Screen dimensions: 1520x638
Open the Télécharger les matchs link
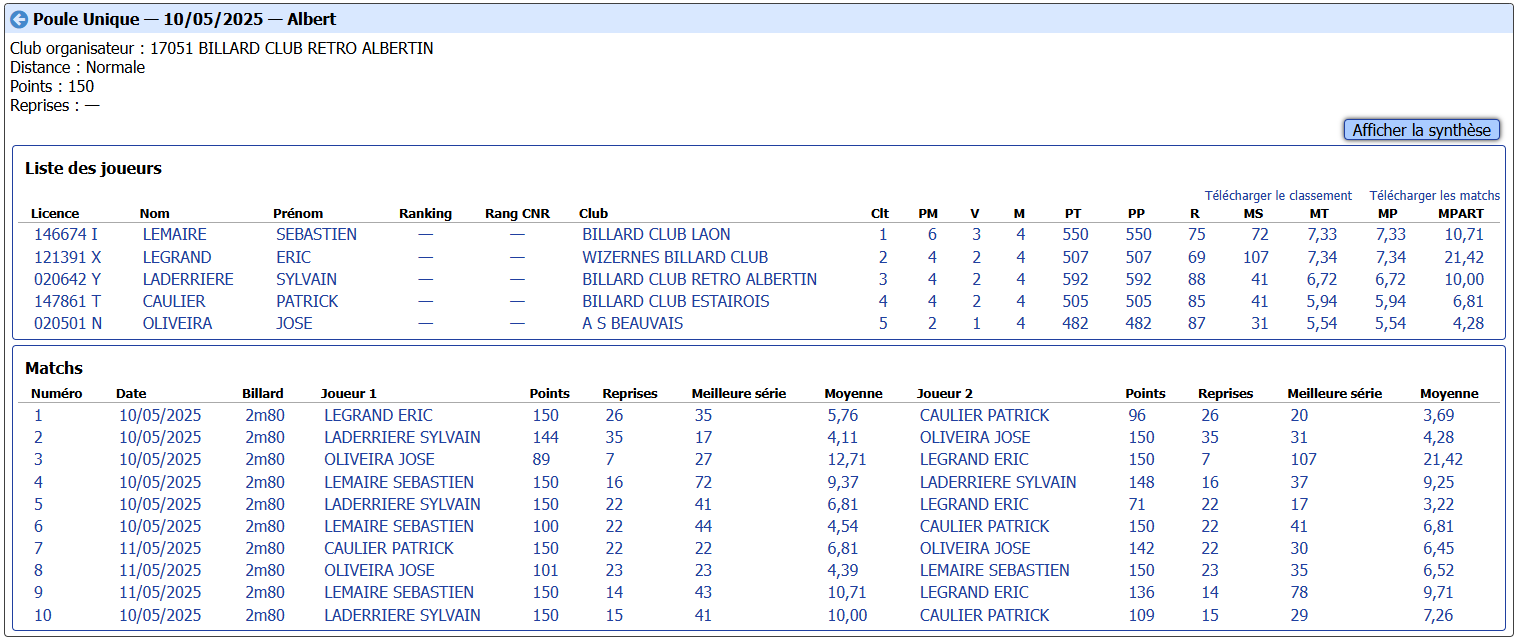1435,196
